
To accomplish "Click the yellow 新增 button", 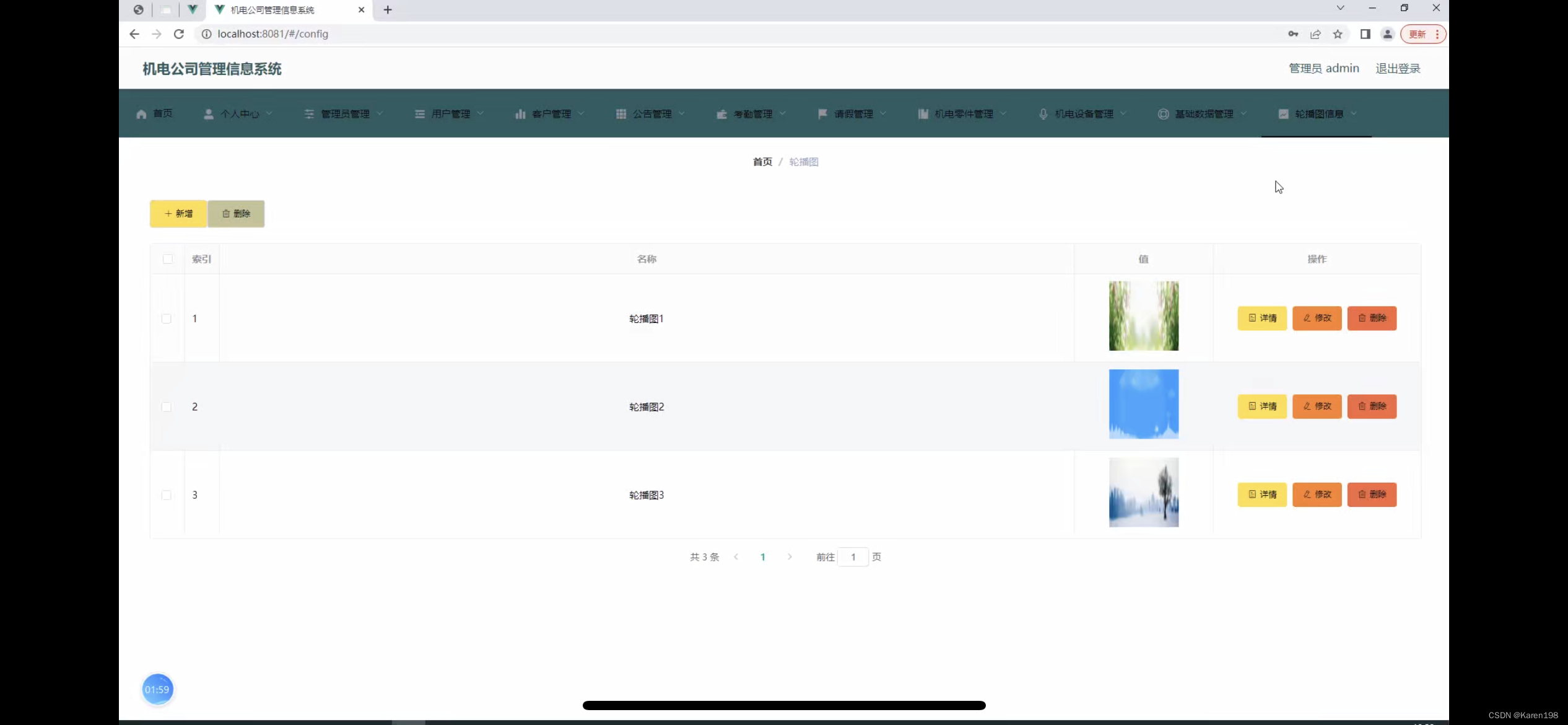I will pyautogui.click(x=178, y=214).
